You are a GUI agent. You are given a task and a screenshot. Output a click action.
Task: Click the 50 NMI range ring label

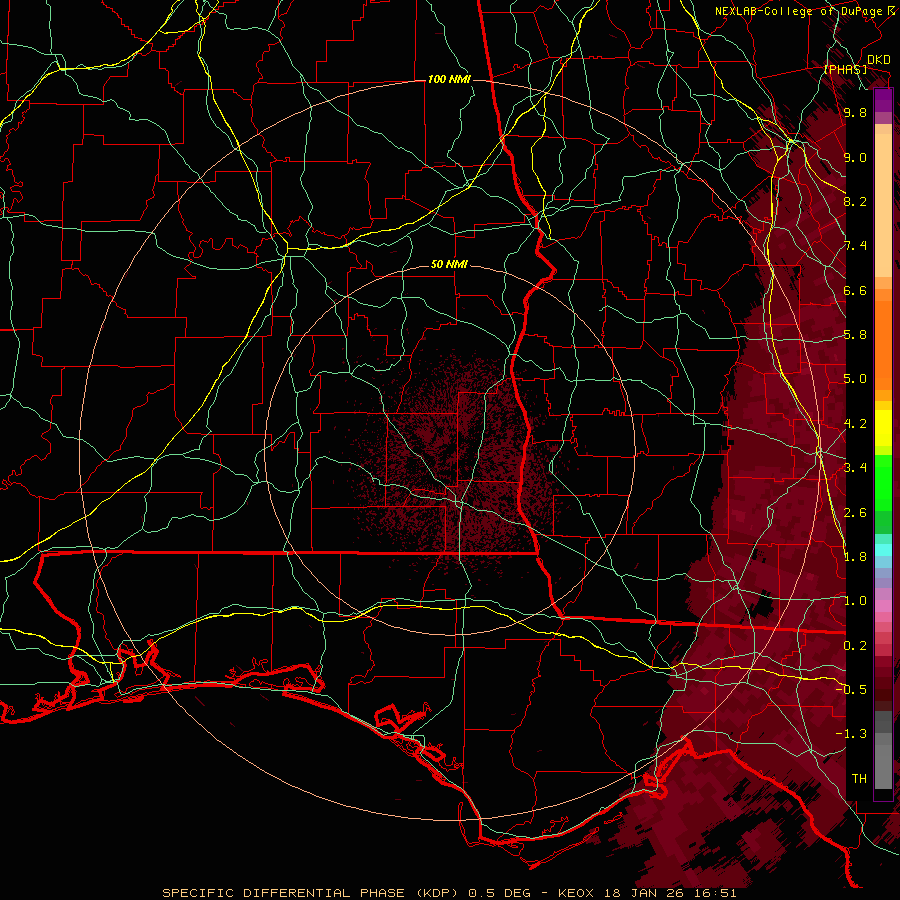pyautogui.click(x=449, y=265)
